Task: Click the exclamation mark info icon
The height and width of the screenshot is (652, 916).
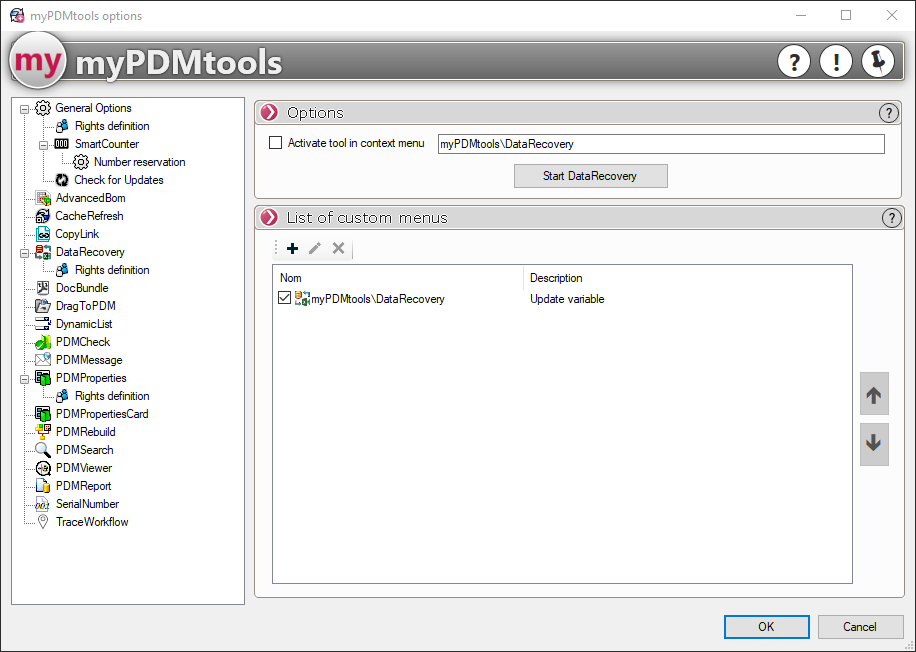Action: [x=836, y=62]
